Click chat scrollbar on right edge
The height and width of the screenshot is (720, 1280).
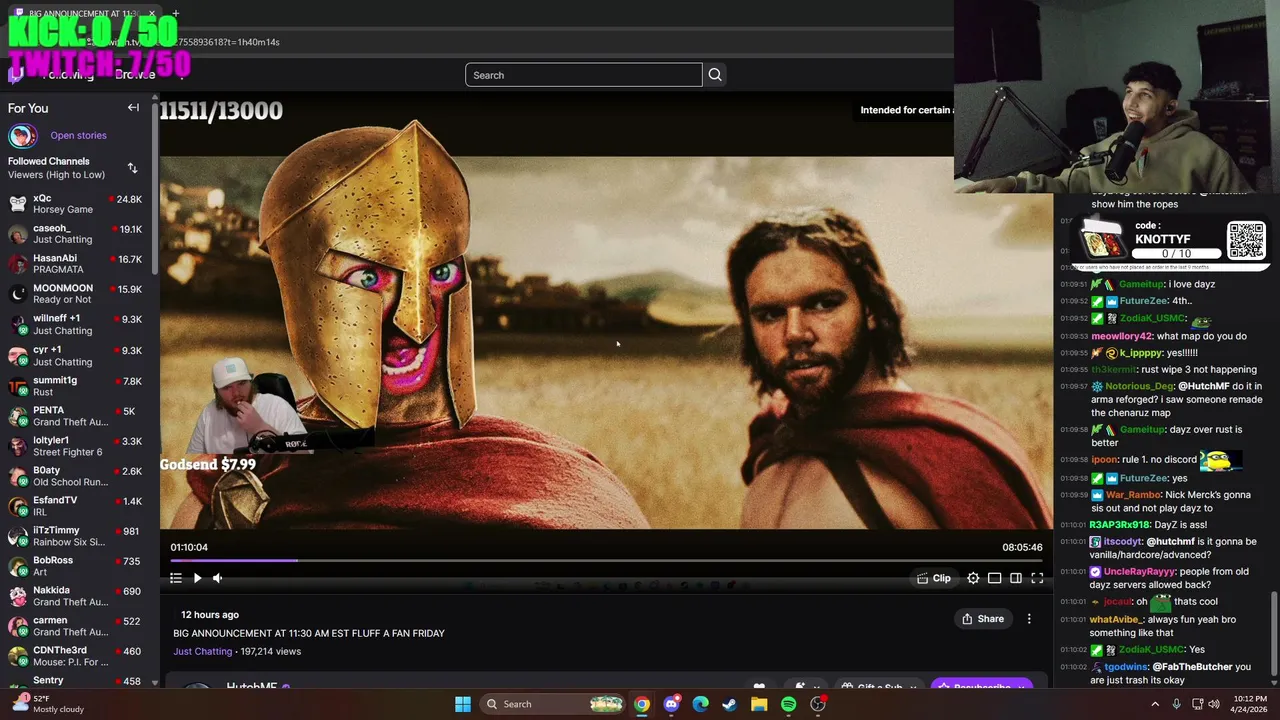(1274, 633)
